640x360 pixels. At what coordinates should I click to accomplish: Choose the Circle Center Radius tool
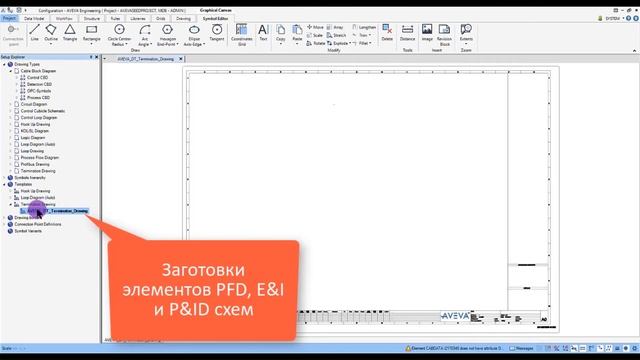pyautogui.click(x=119, y=35)
